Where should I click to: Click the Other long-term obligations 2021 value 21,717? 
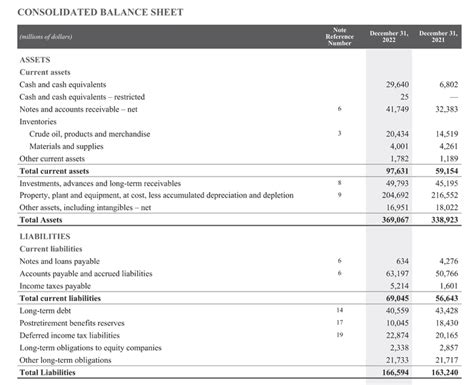[447, 360]
